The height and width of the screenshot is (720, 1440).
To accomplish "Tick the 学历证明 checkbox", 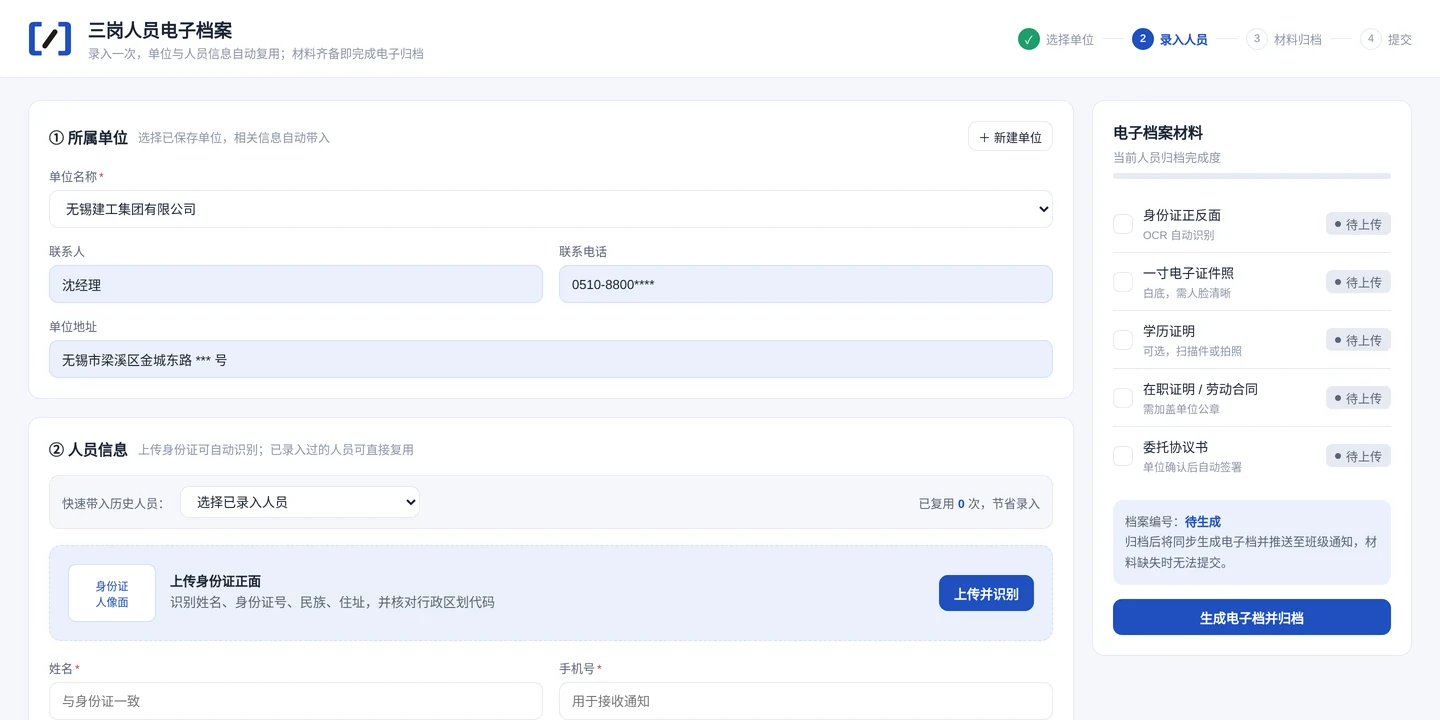I will pyautogui.click(x=1123, y=340).
